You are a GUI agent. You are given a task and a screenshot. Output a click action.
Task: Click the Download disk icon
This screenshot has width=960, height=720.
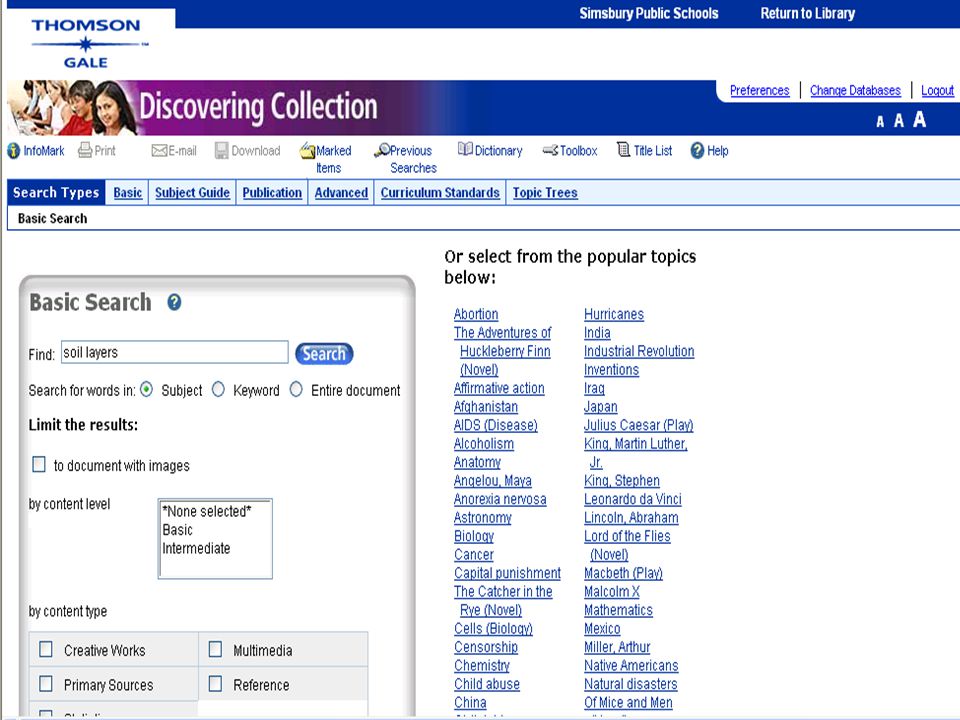222,151
